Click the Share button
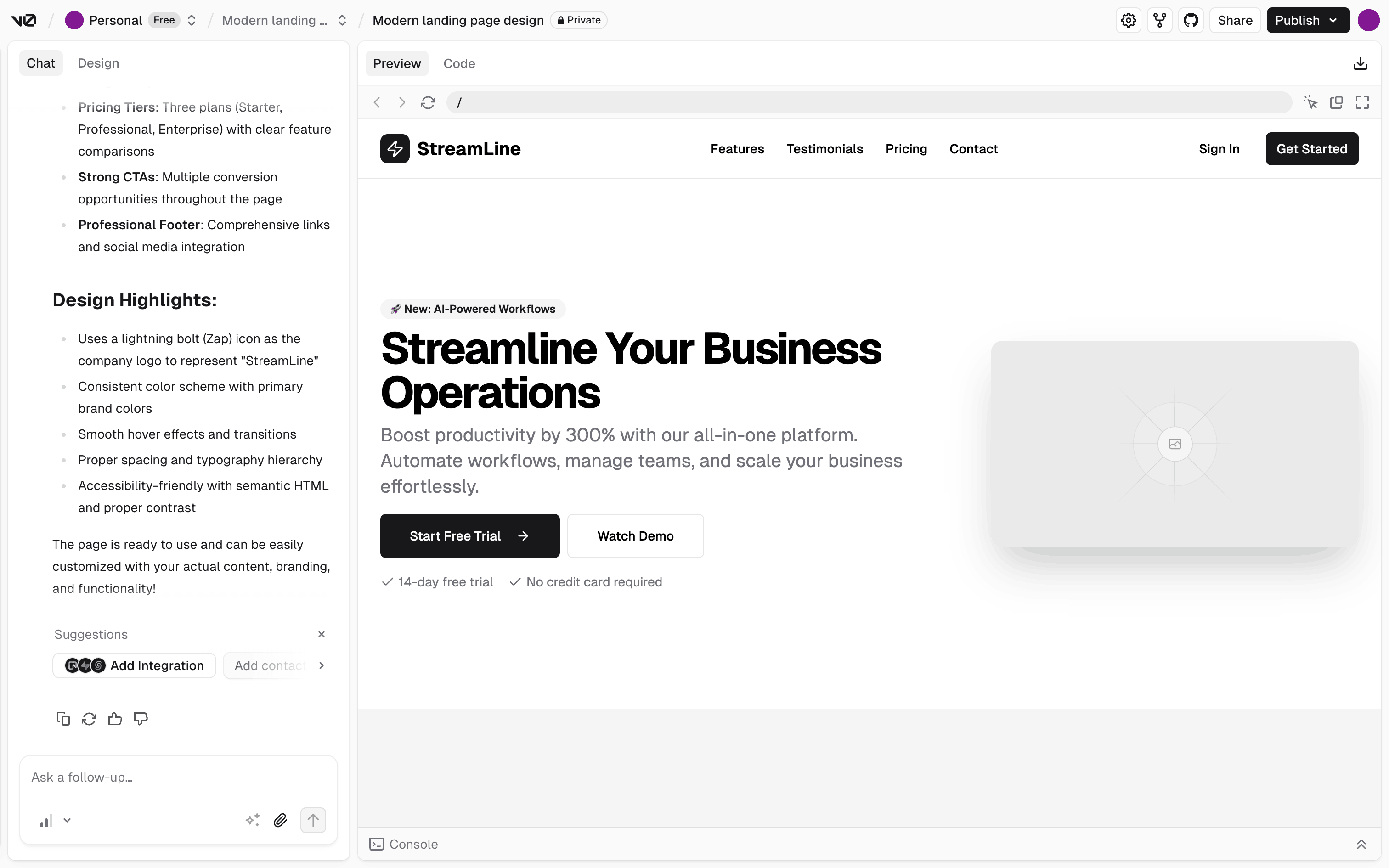The width and height of the screenshot is (1389, 868). tap(1235, 21)
